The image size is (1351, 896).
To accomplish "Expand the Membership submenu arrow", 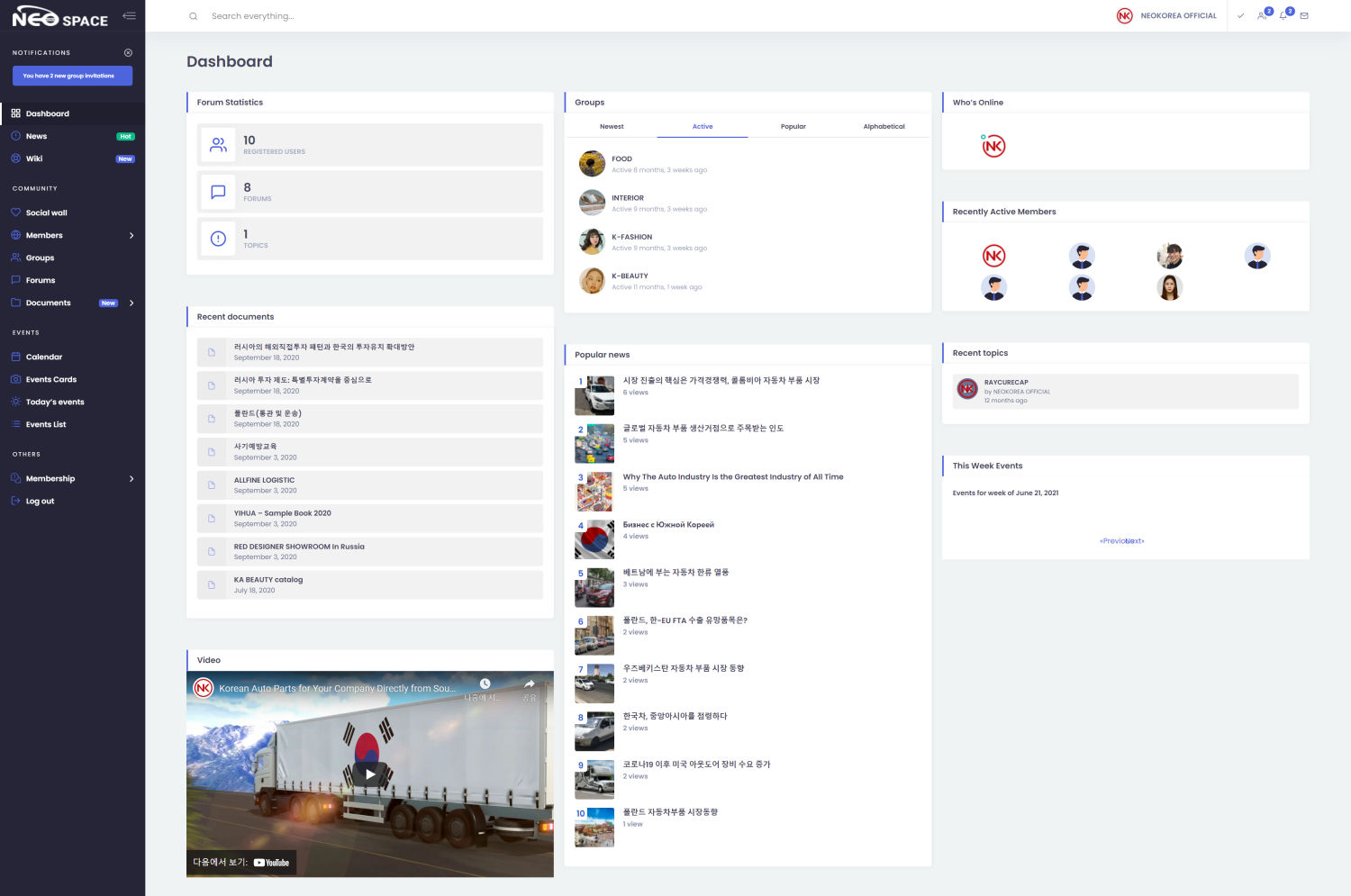I will pyautogui.click(x=131, y=479).
